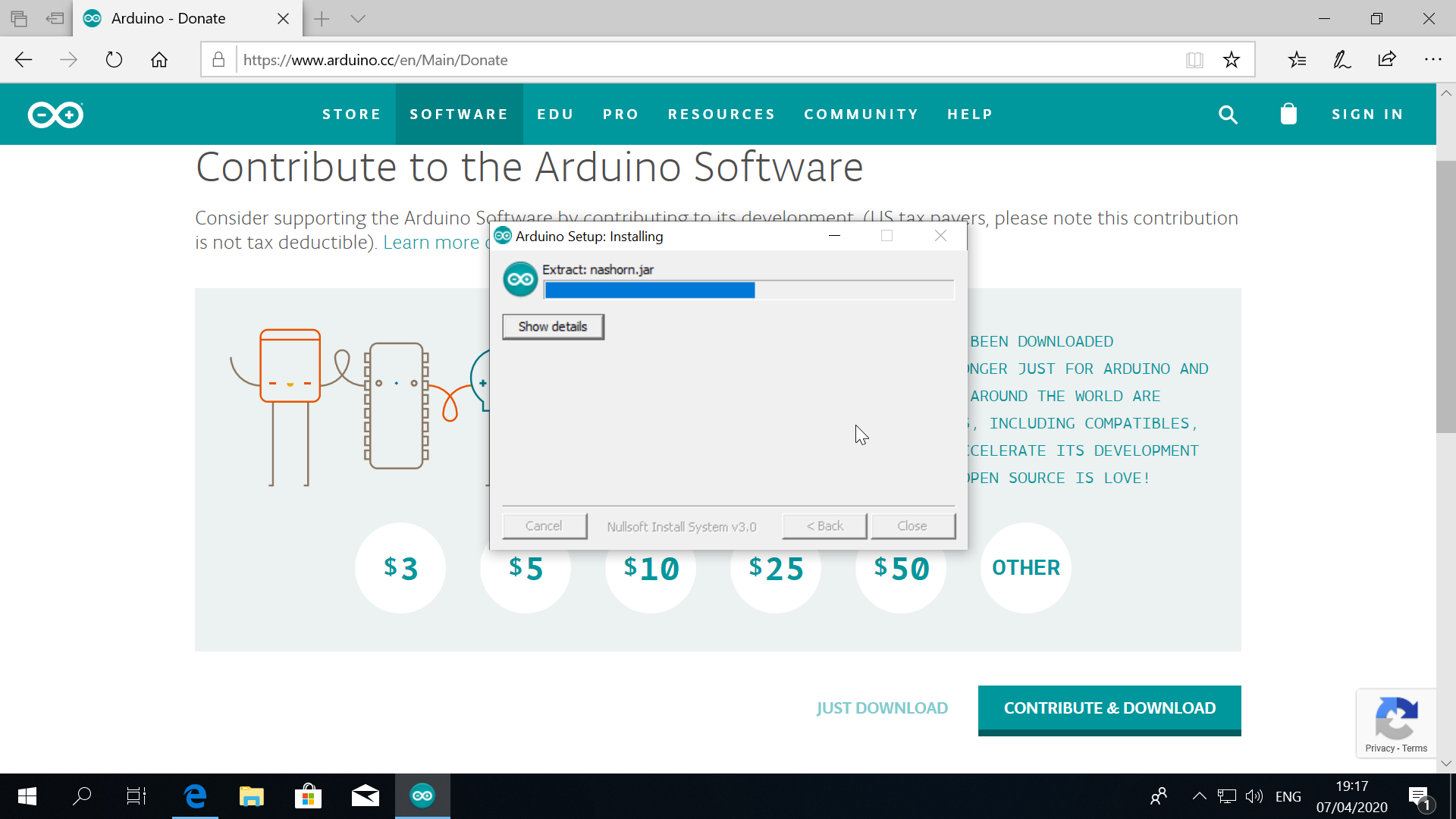Image resolution: width=1456 pixels, height=819 pixels.
Task: Open a new tab with plus button
Action: coord(322,19)
